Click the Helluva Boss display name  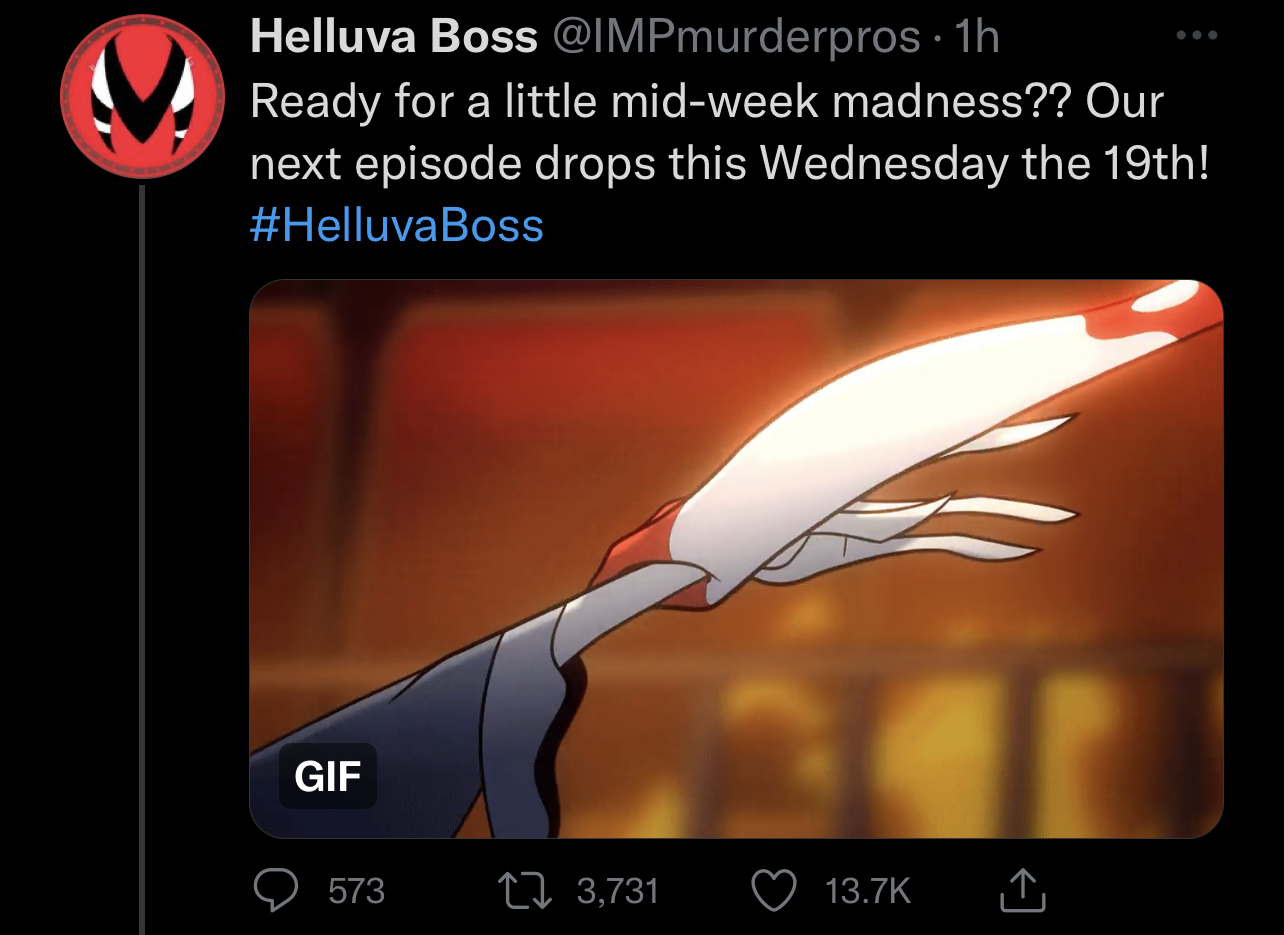(394, 39)
